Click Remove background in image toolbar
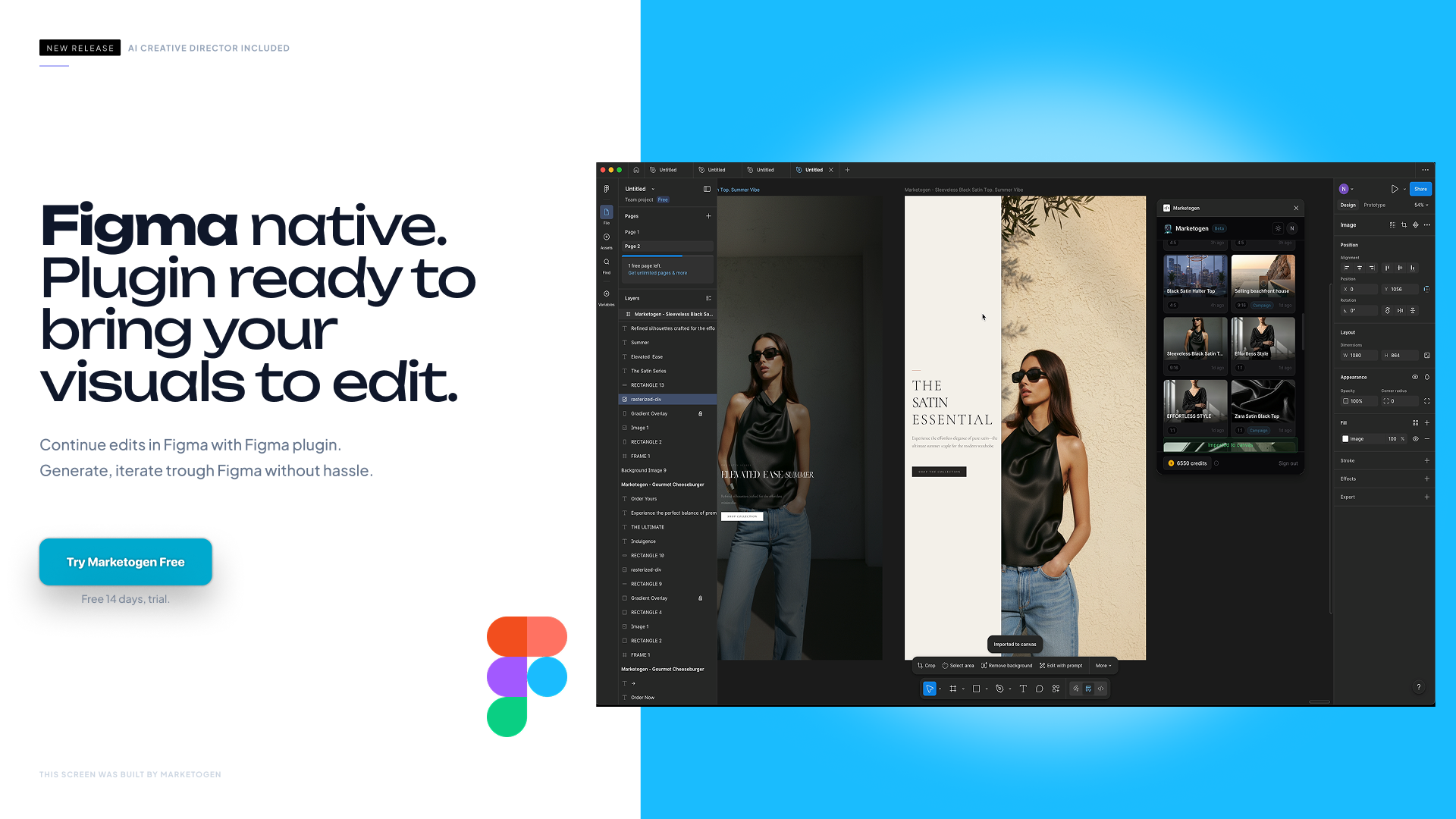The image size is (1456, 819). tap(1007, 666)
